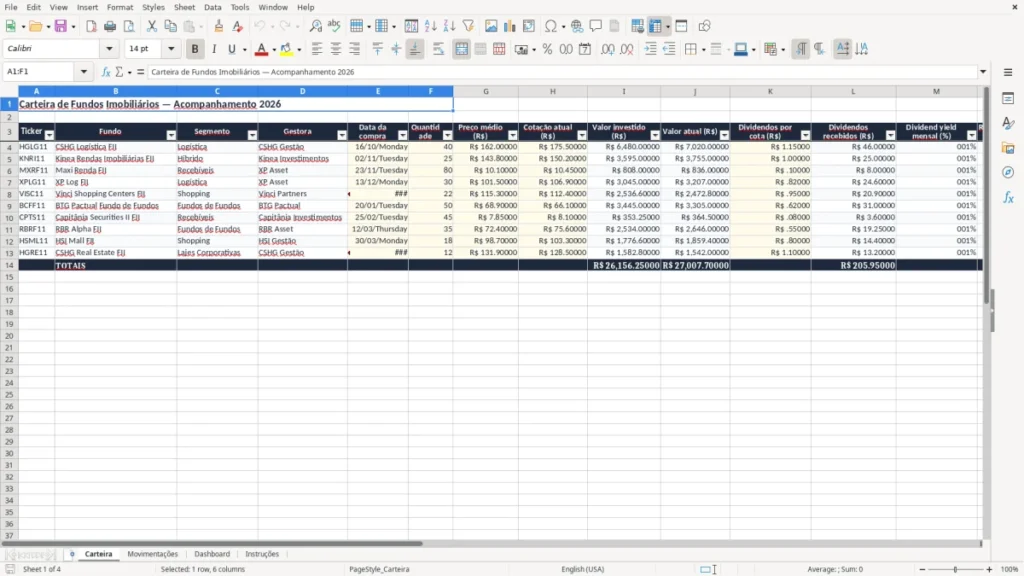Expand the formula bar arrow
The width and height of the screenshot is (1024, 576).
coord(983,72)
